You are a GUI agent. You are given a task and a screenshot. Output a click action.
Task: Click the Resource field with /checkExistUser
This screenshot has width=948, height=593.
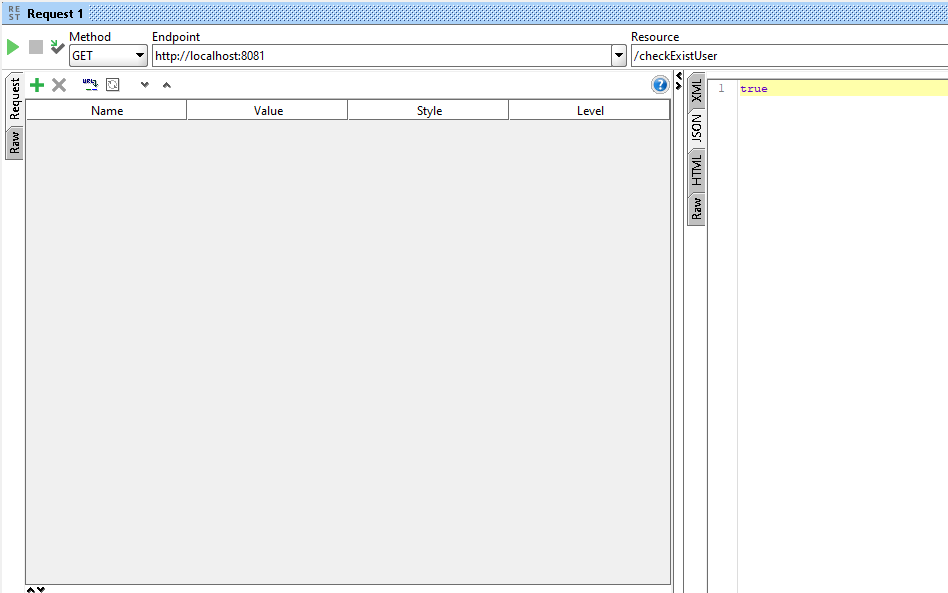pyautogui.click(x=788, y=56)
